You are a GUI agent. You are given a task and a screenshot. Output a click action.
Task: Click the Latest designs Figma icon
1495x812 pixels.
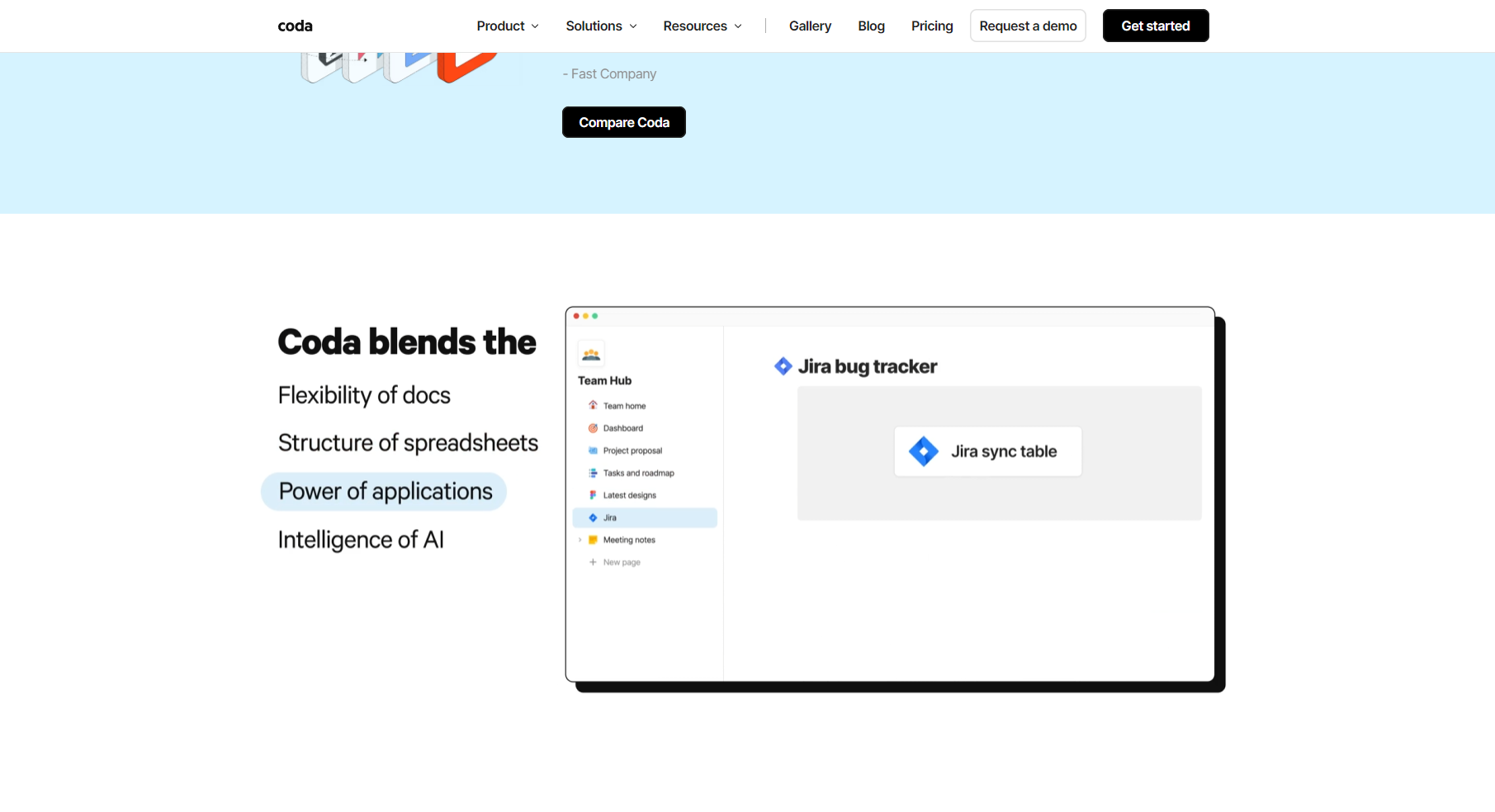(x=593, y=495)
